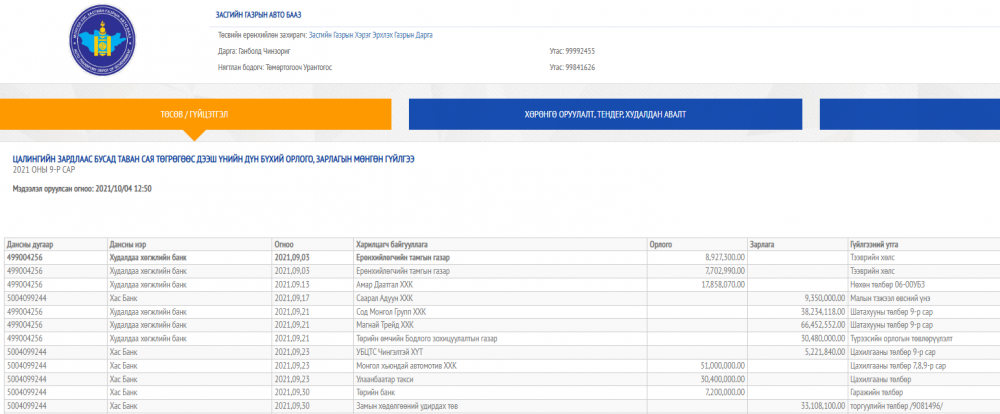Click the ЦАЛИНГИЙН ЗАРДЛААС БУСАД report heading

click(x=214, y=159)
